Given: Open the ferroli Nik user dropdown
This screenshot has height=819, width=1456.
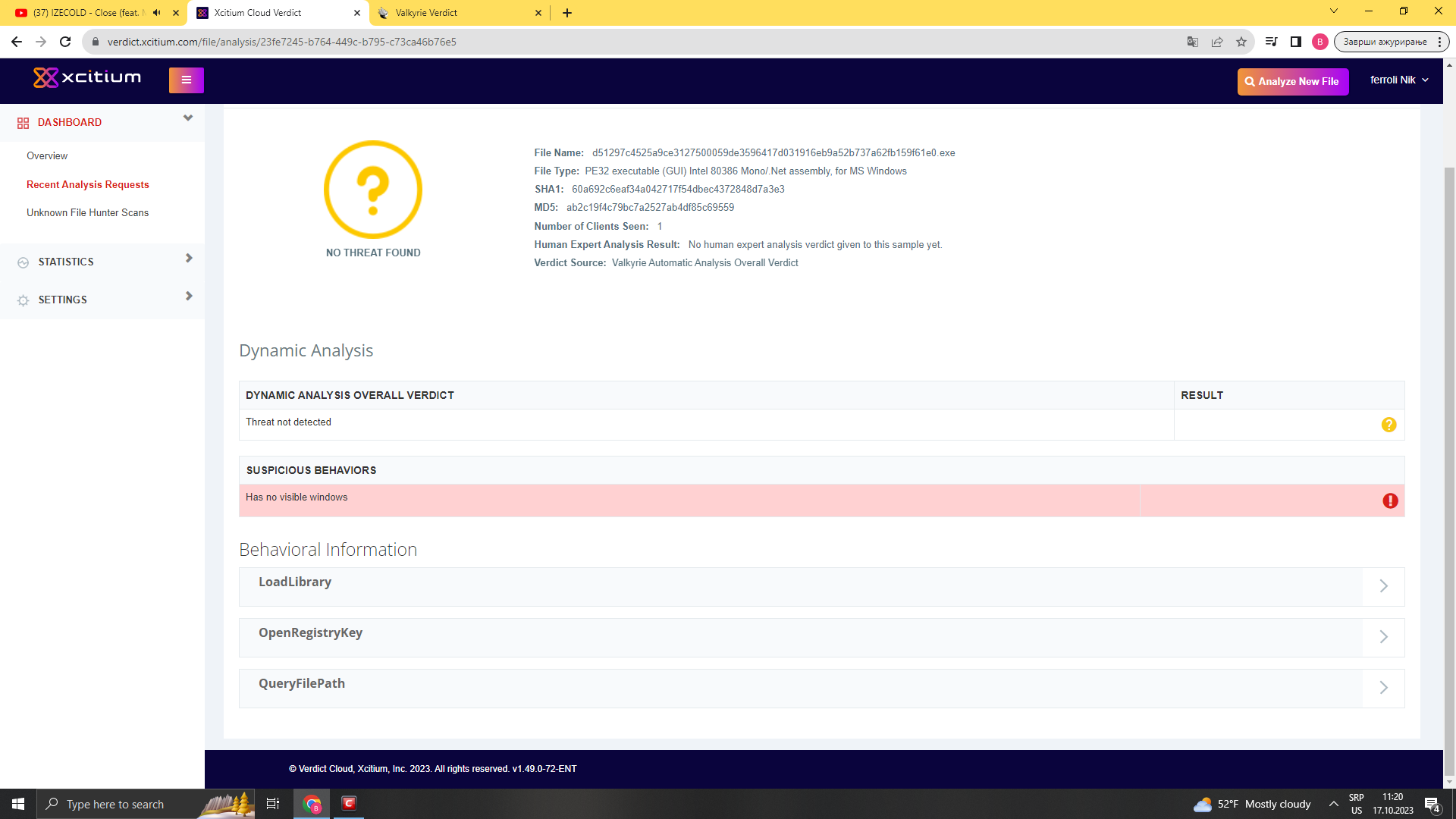Looking at the screenshot, I should [x=1398, y=80].
